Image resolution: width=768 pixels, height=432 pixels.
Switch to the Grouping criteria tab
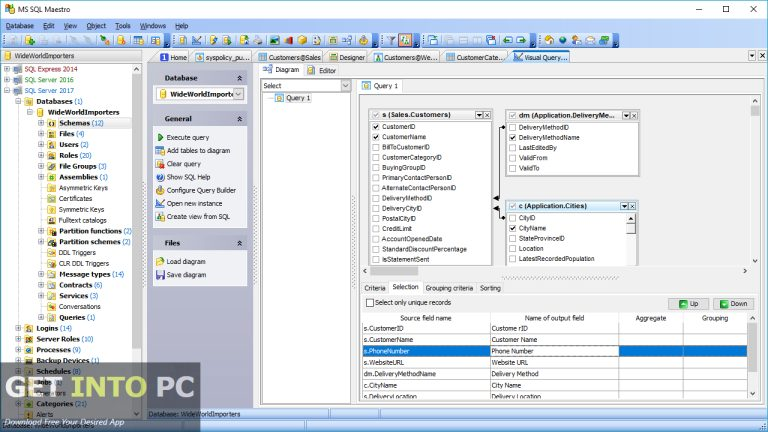(x=450, y=288)
